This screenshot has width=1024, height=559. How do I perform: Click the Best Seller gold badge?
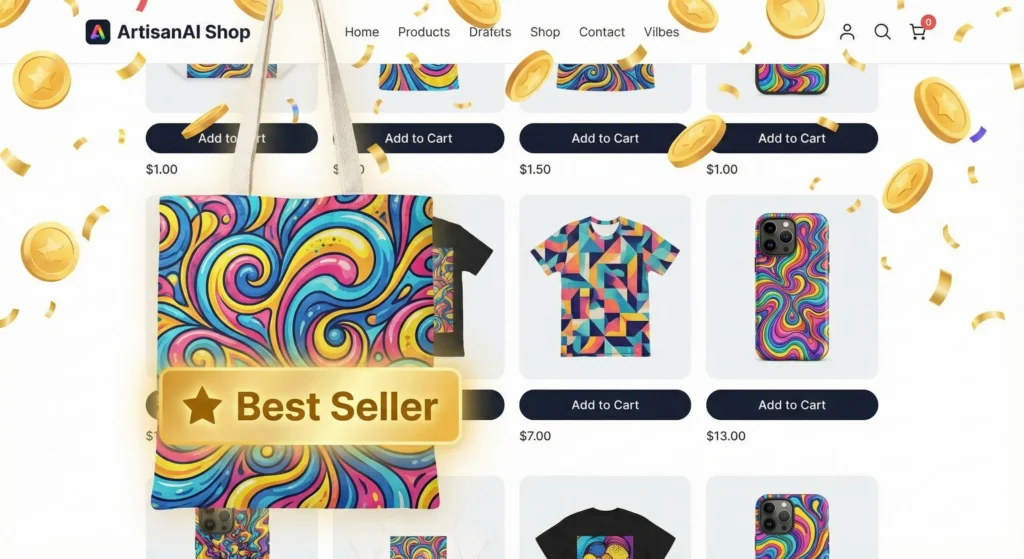click(310, 406)
